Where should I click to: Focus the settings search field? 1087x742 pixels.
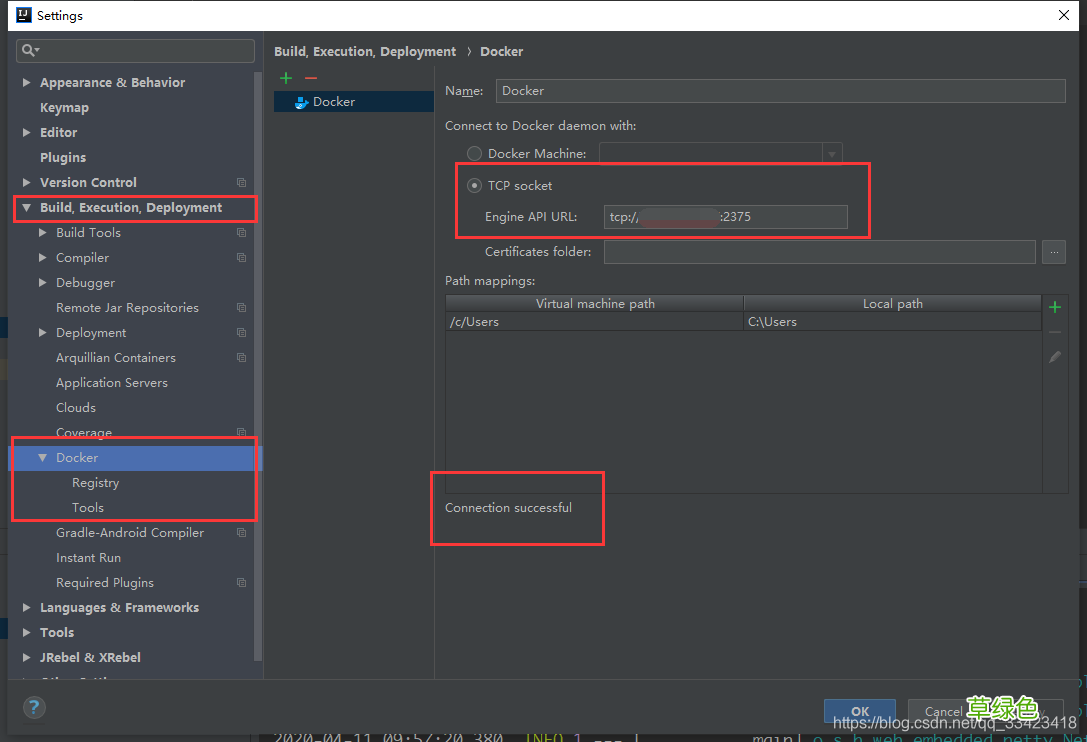135,51
